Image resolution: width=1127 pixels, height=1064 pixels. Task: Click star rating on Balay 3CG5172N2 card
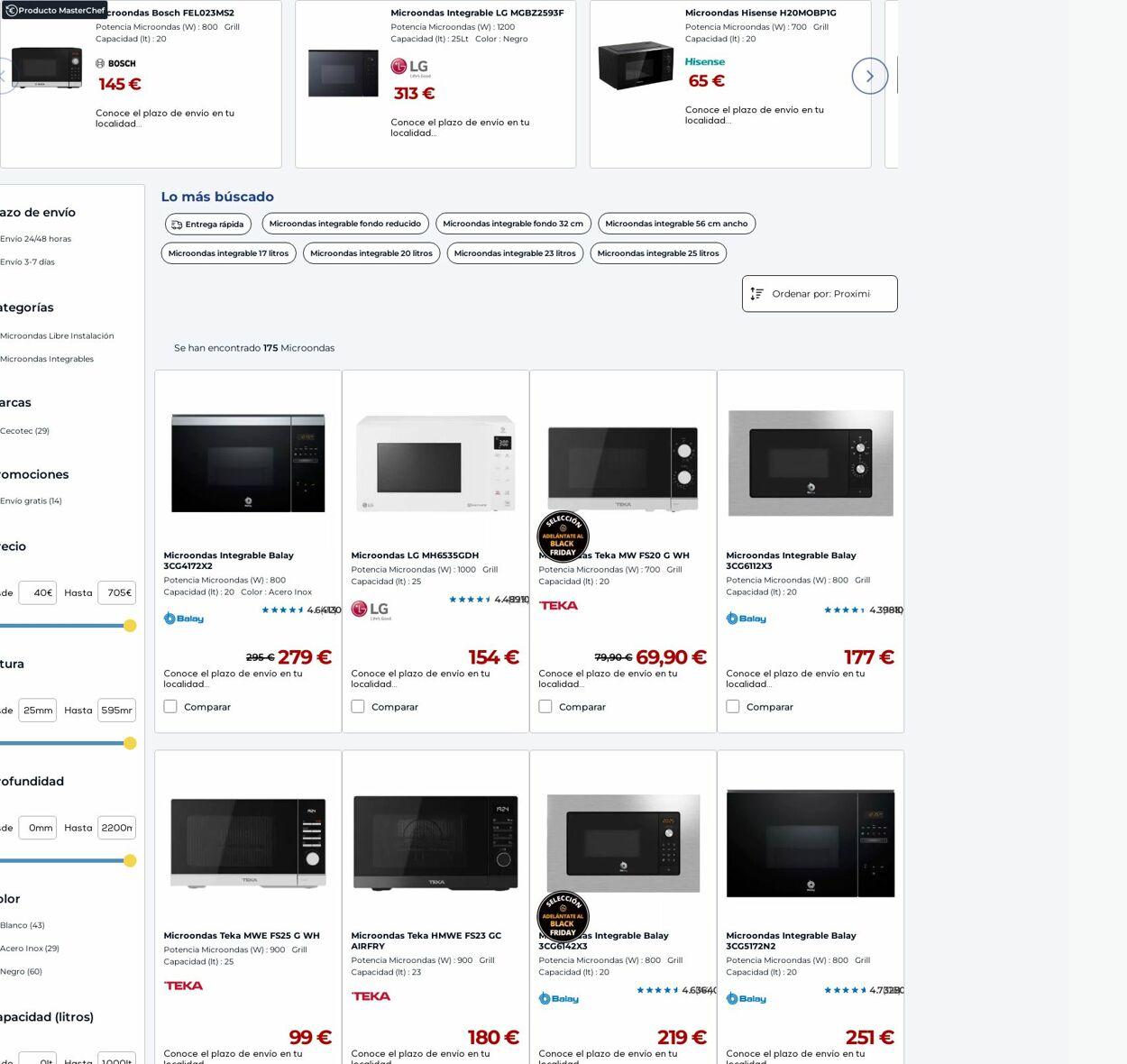pyautogui.click(x=845, y=990)
